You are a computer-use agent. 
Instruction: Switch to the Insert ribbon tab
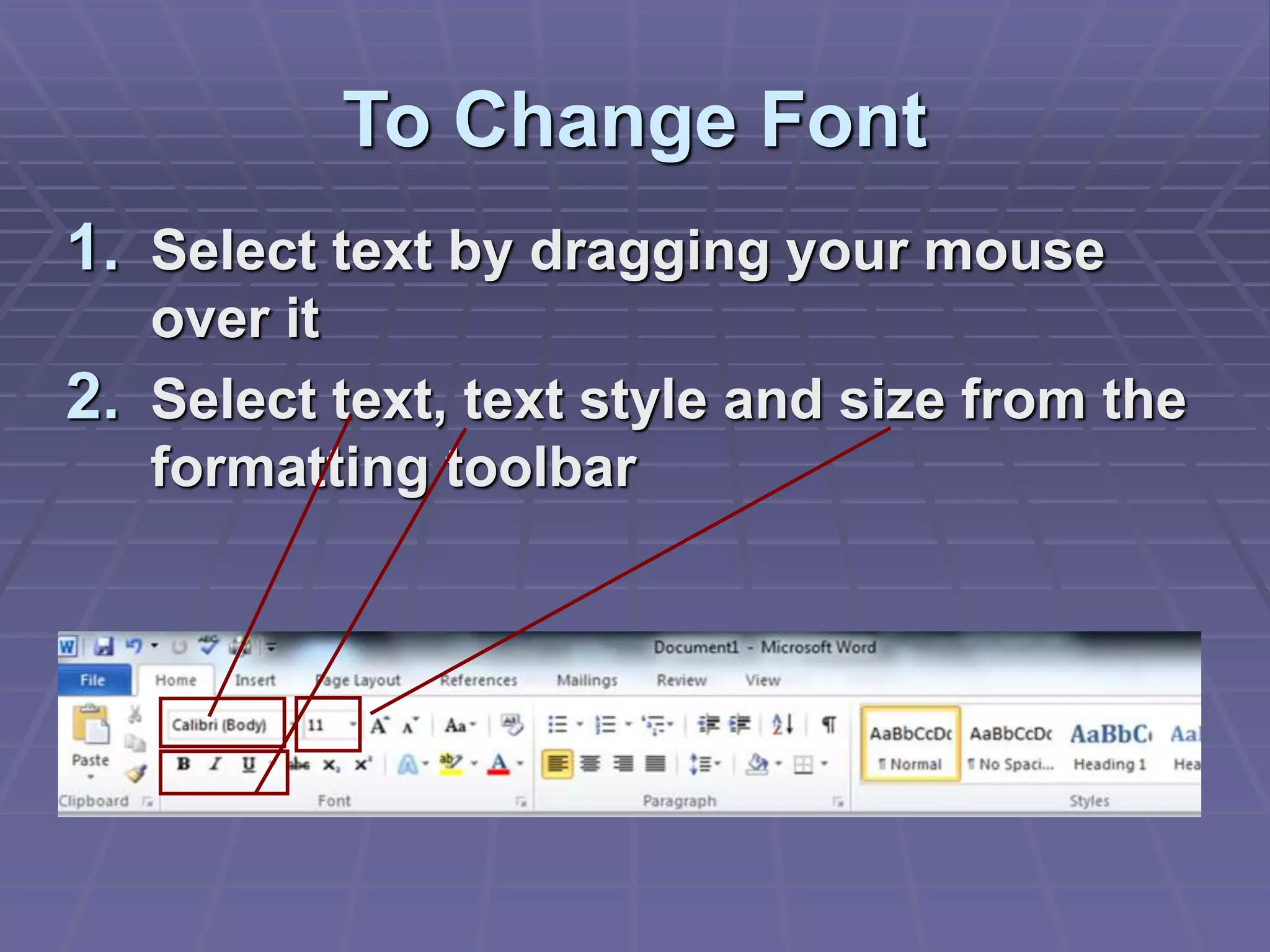[255, 680]
